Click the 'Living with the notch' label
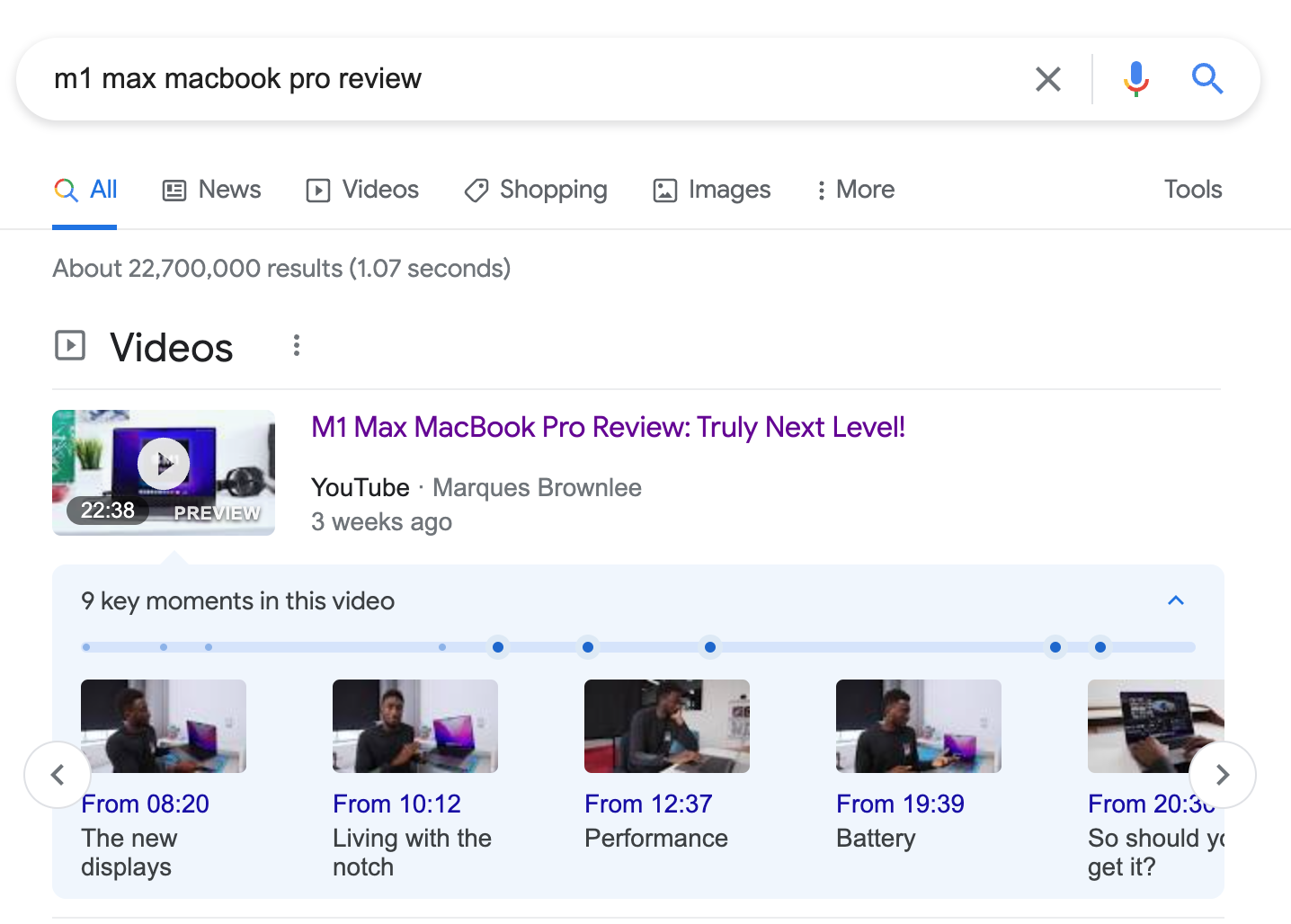Image resolution: width=1291 pixels, height=924 pixels. pos(412,852)
